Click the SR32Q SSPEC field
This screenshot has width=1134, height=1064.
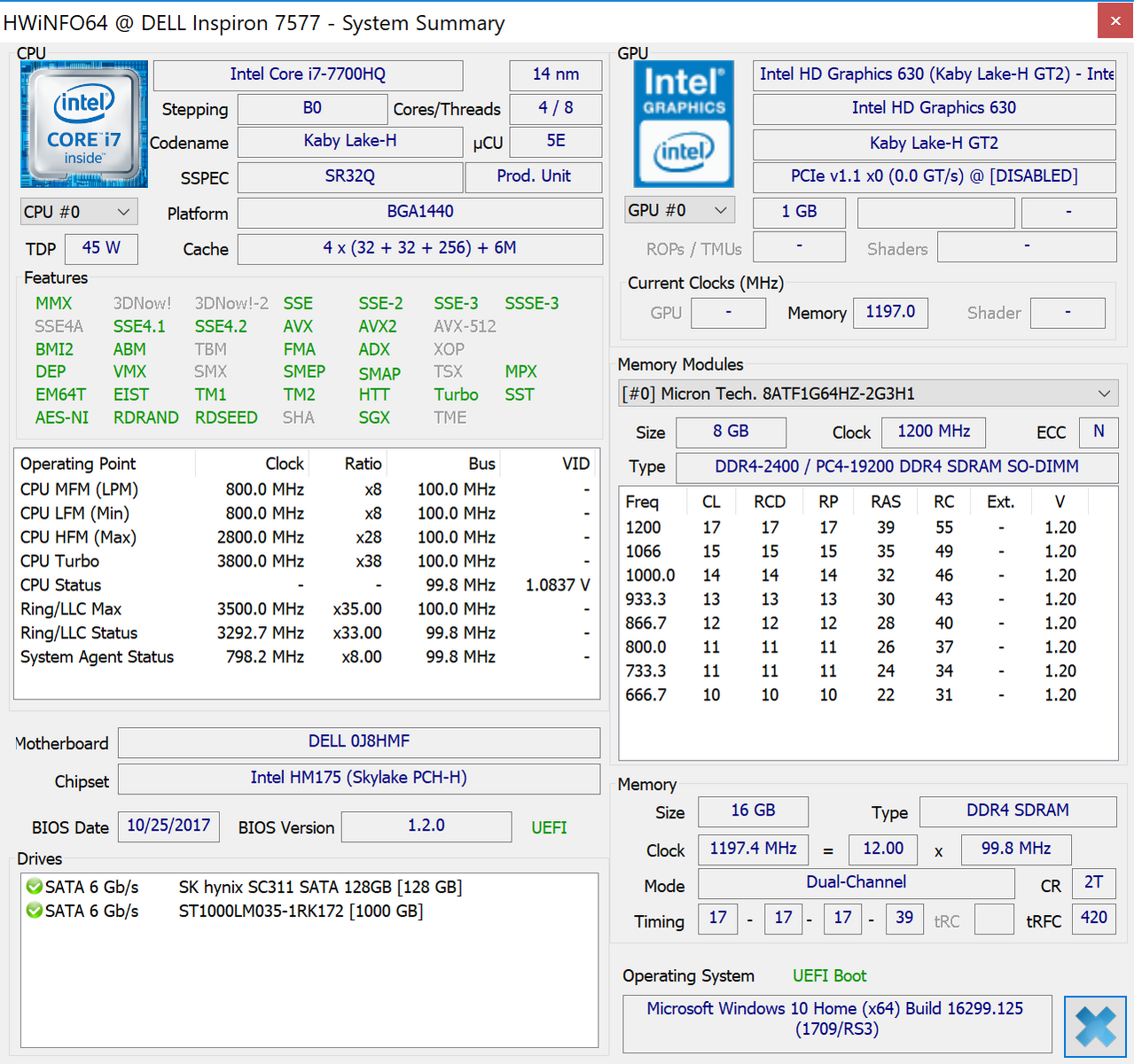350,176
